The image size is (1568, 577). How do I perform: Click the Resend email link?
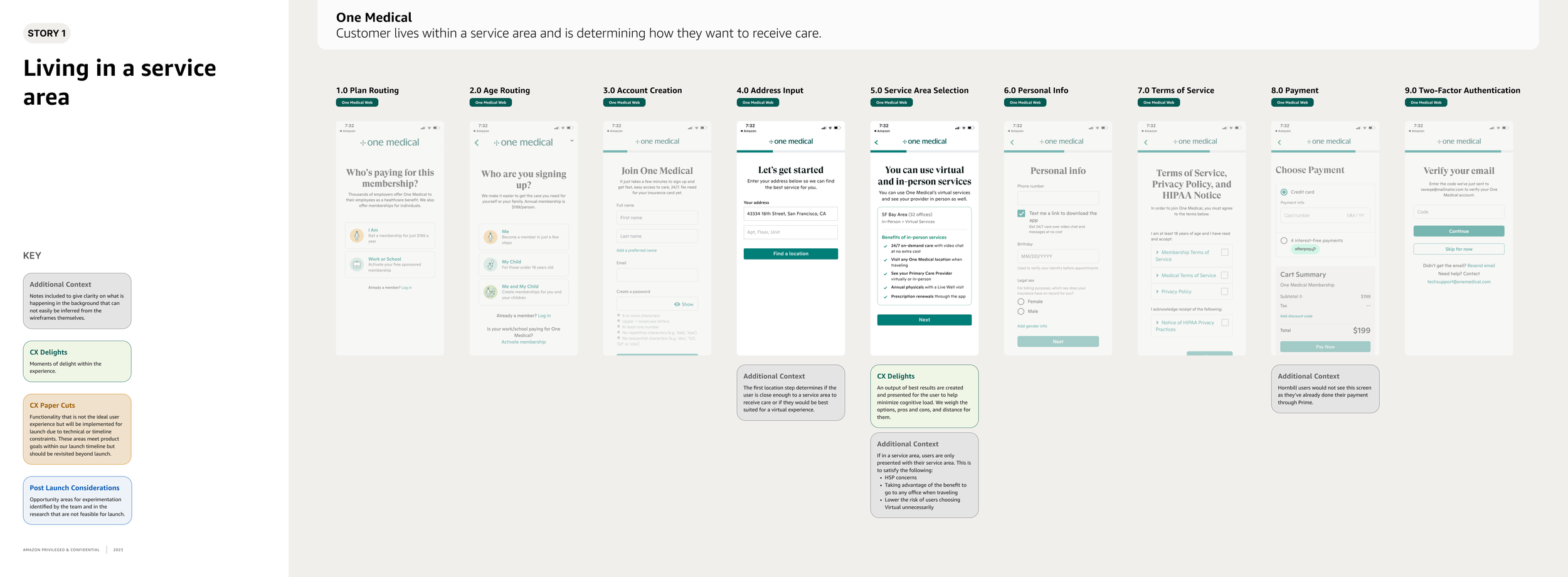click(1481, 266)
